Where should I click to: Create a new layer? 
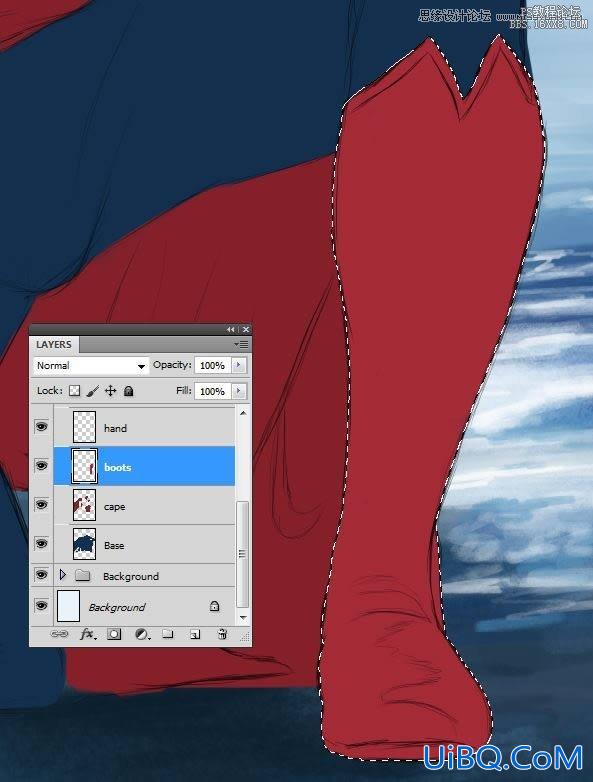(195, 634)
